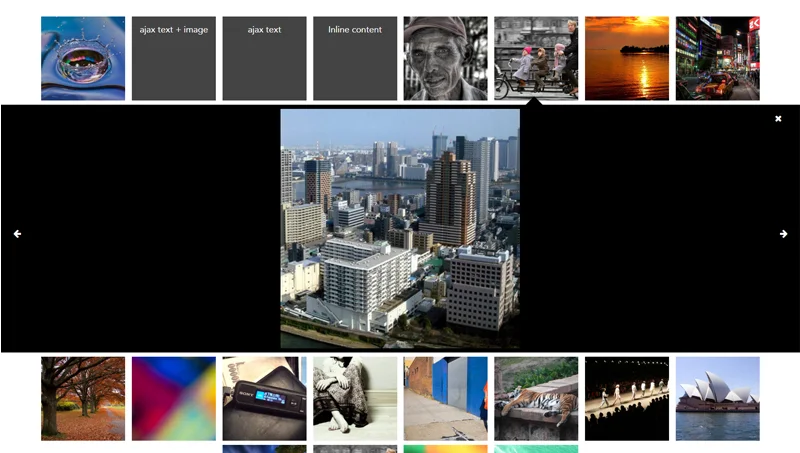The width and height of the screenshot is (800, 453).
Task: Go to the next image with right arrow
Action: (784, 234)
